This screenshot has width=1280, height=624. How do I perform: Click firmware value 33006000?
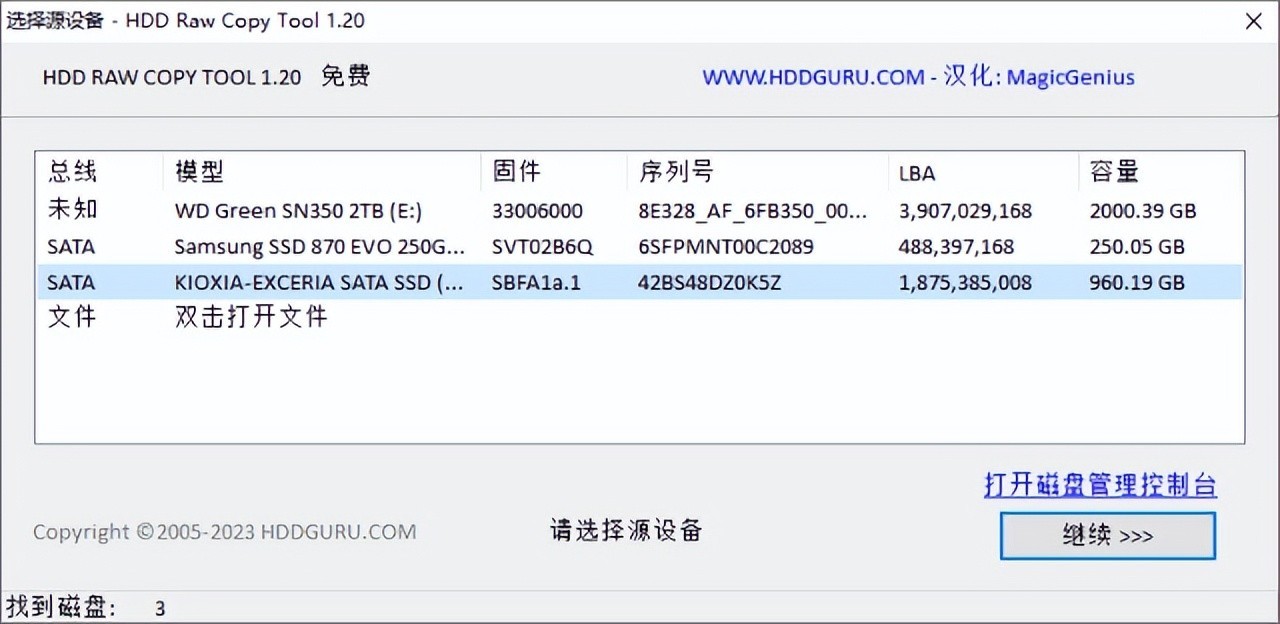537,212
